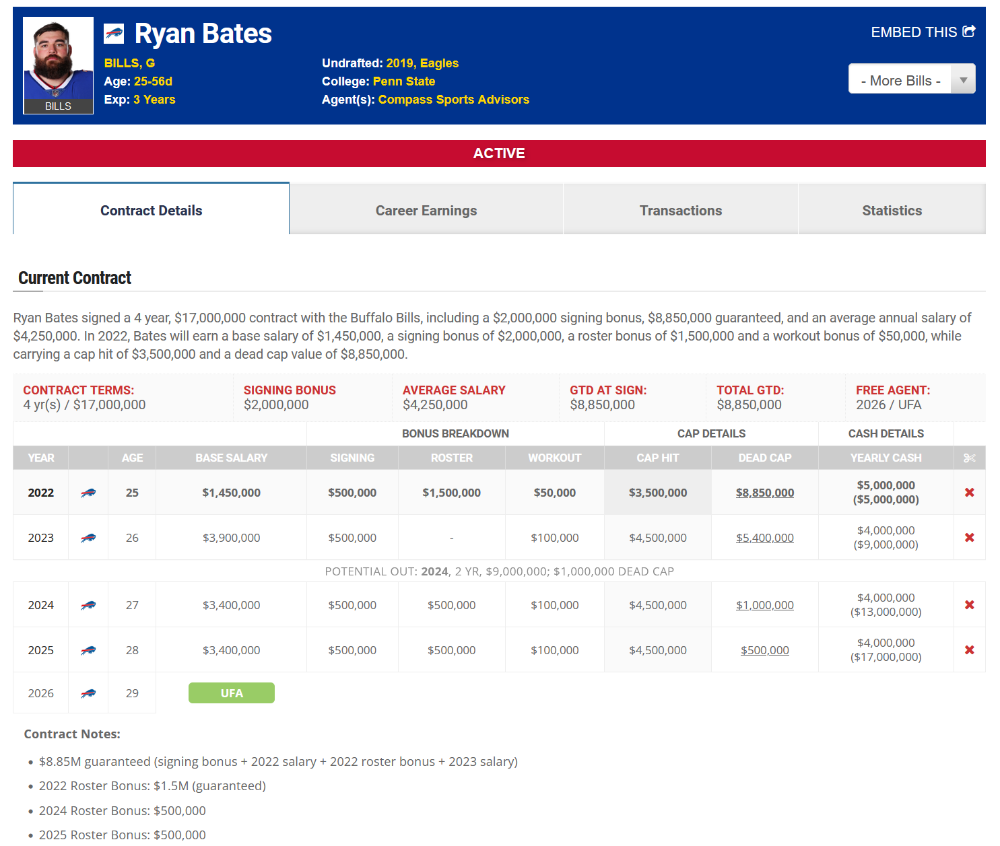Click the Bills team logo in the 2022 row
Image resolution: width=1000 pixels, height=846 pixels.
coord(89,493)
